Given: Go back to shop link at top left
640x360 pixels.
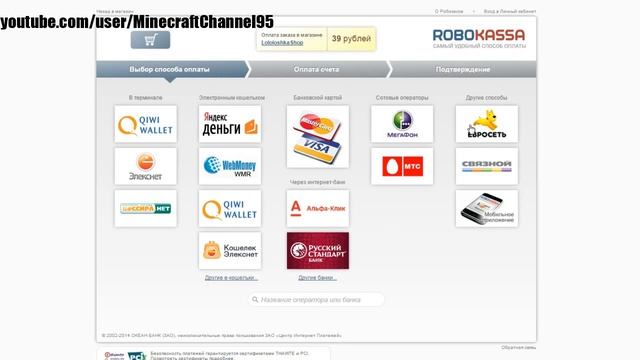Looking at the screenshot, I should click(115, 11).
